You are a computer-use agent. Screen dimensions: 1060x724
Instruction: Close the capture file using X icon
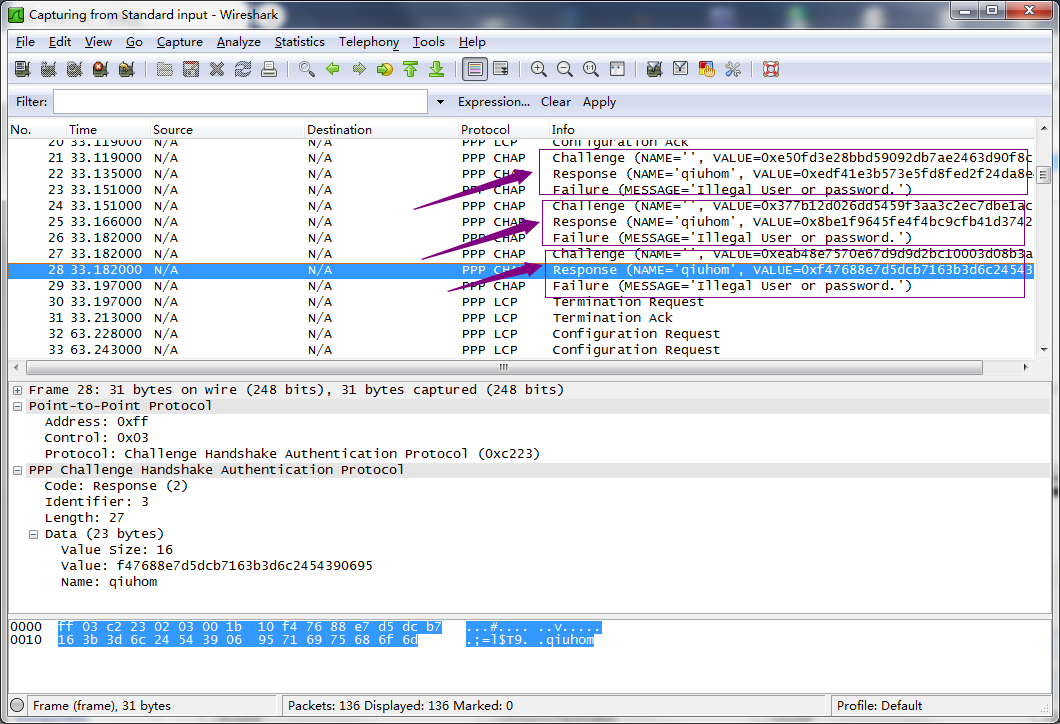point(216,69)
